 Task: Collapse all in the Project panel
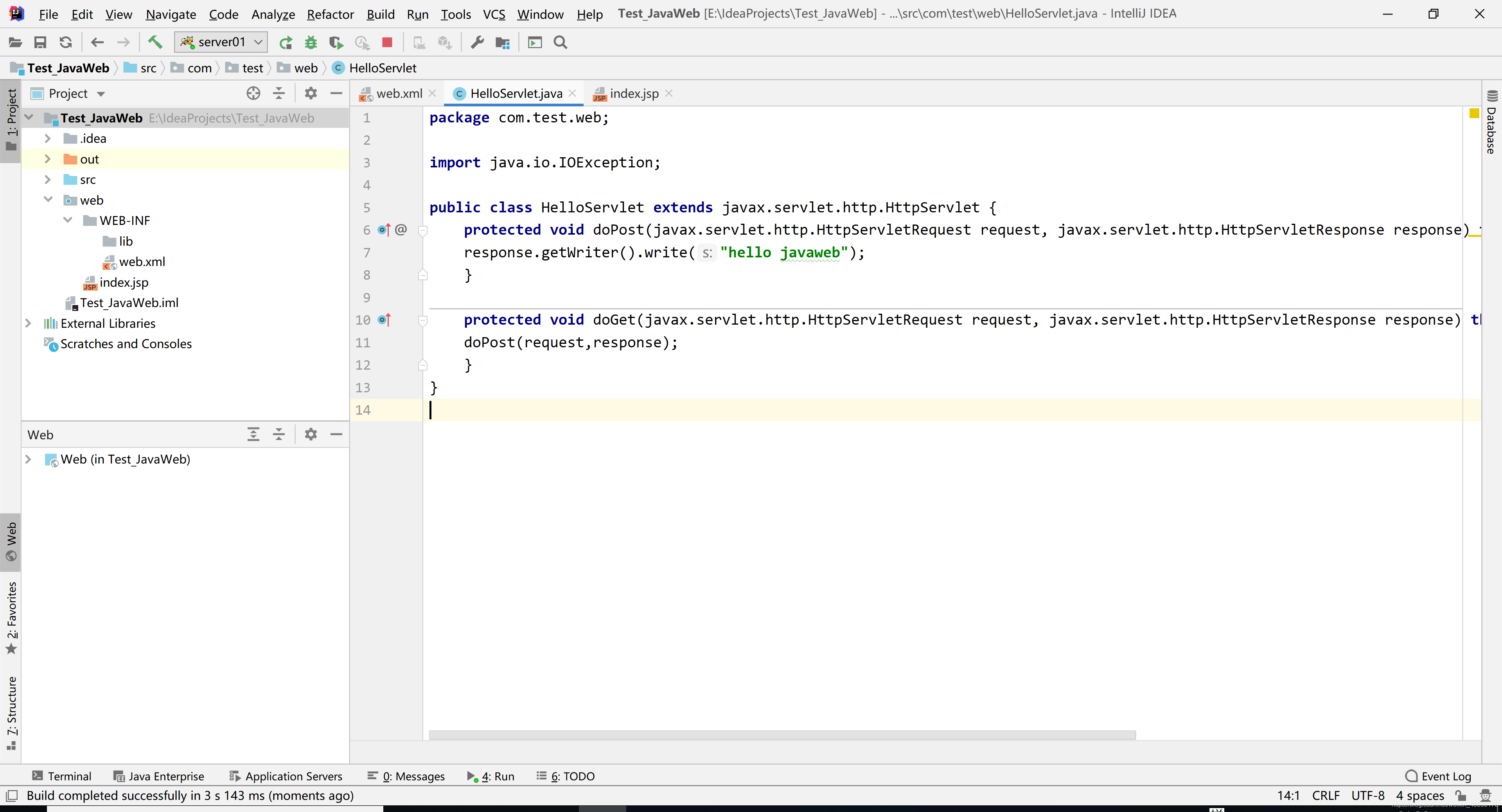pos(279,93)
